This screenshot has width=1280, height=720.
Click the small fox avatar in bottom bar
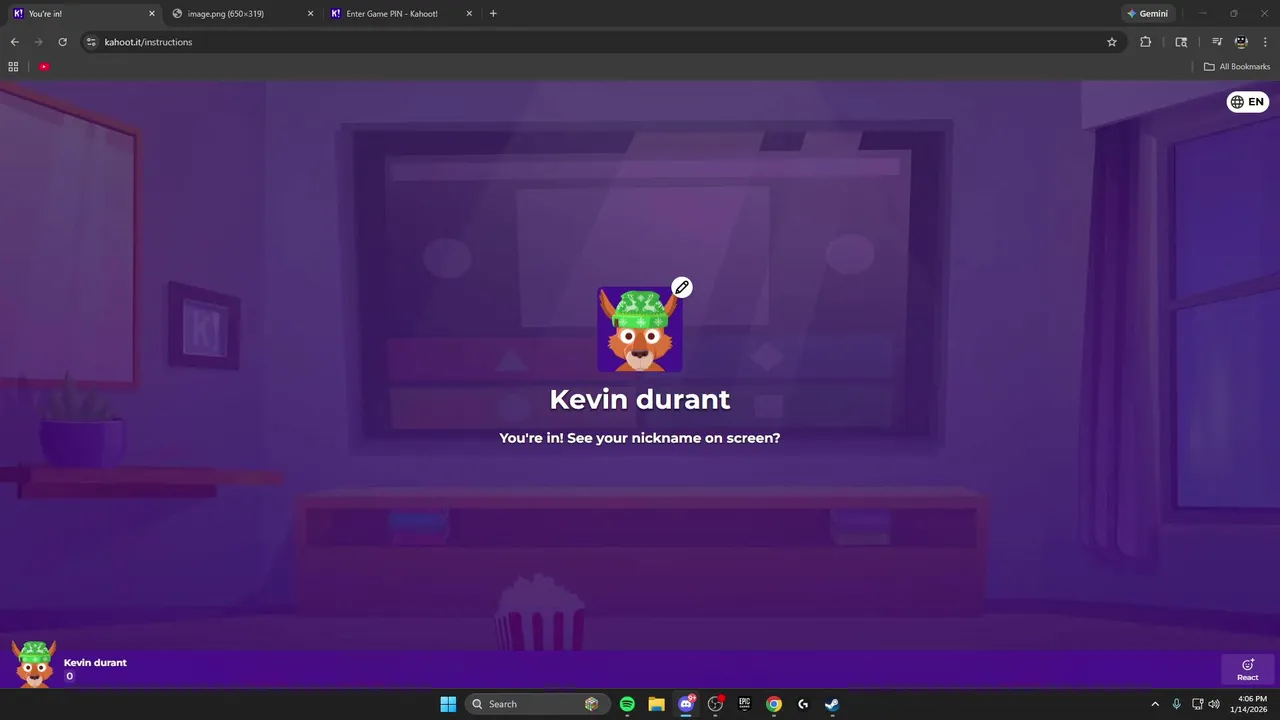(34, 664)
